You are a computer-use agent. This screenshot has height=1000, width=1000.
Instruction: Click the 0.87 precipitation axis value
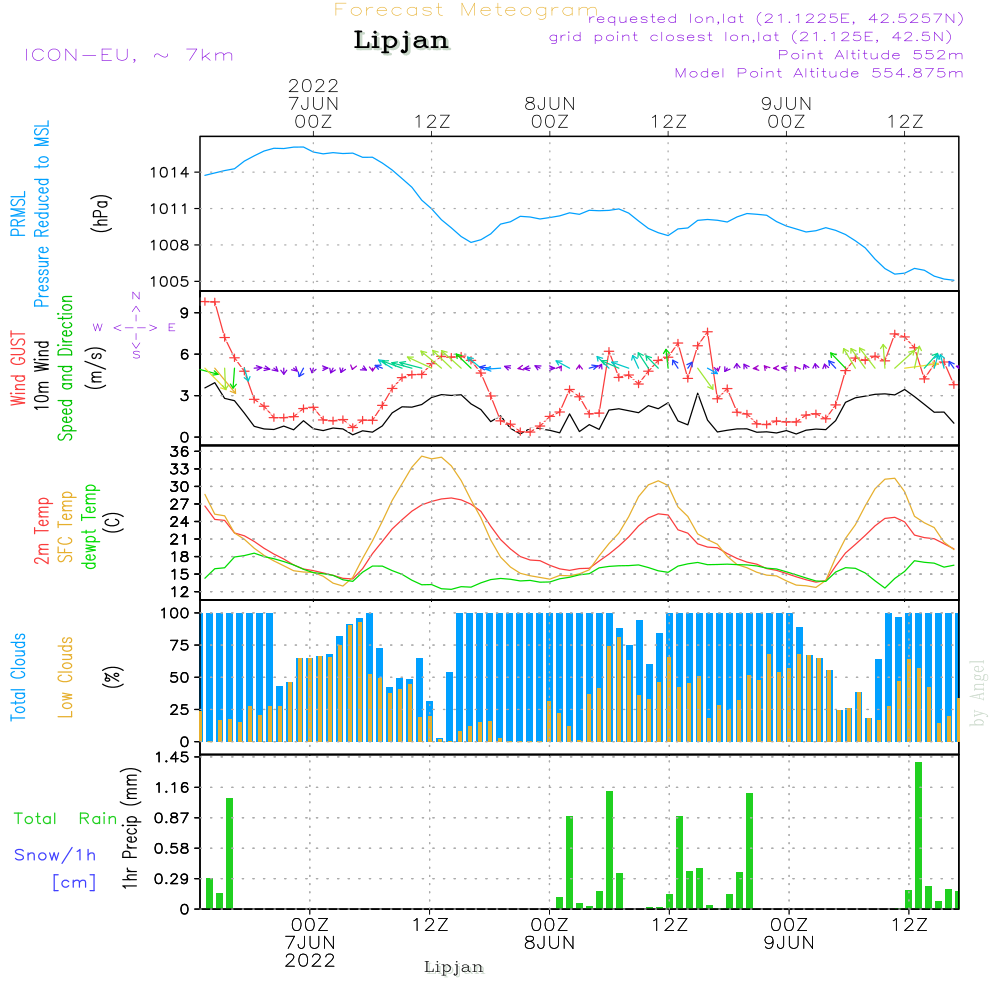pyautogui.click(x=172, y=818)
